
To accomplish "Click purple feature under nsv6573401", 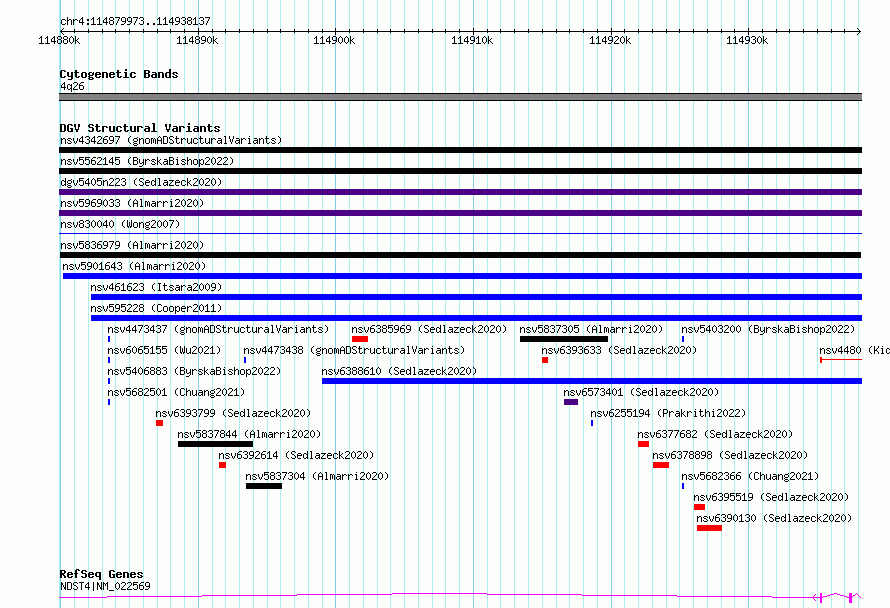I will (571, 402).
